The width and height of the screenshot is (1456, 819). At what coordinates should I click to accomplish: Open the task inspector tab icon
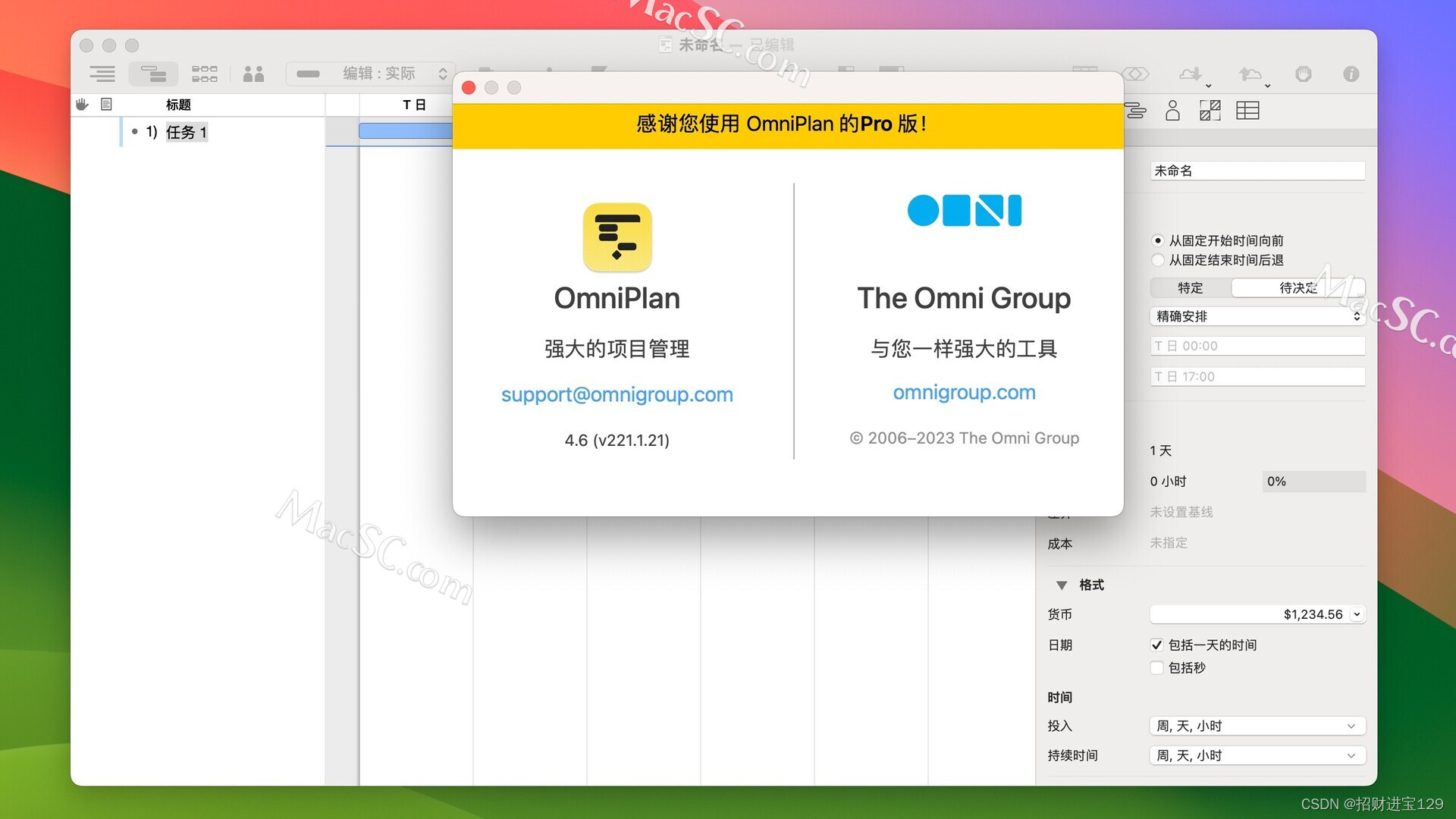point(1135,111)
